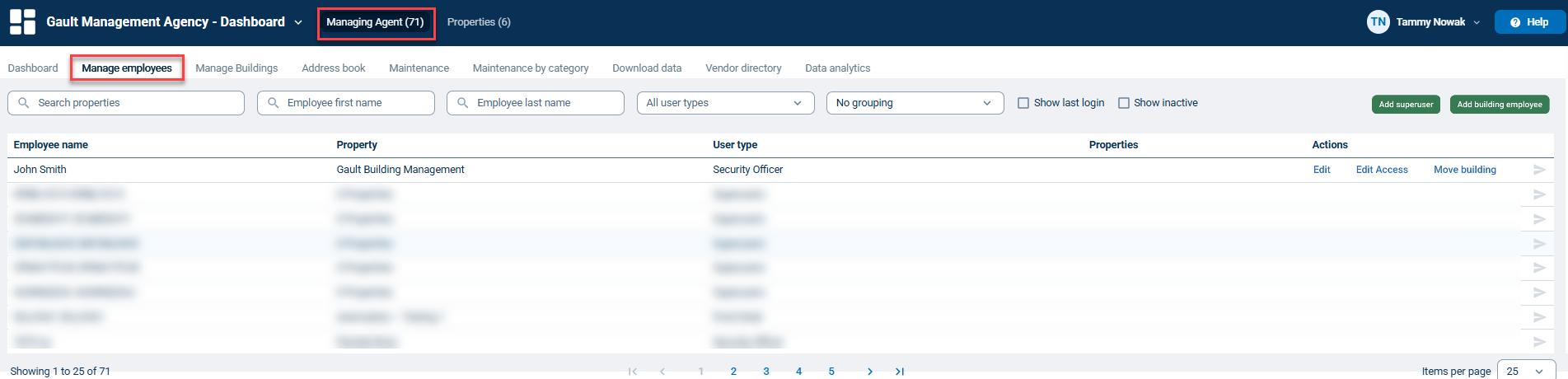Click the magnifier in Employee first name
1568x379 pixels.
[273, 103]
